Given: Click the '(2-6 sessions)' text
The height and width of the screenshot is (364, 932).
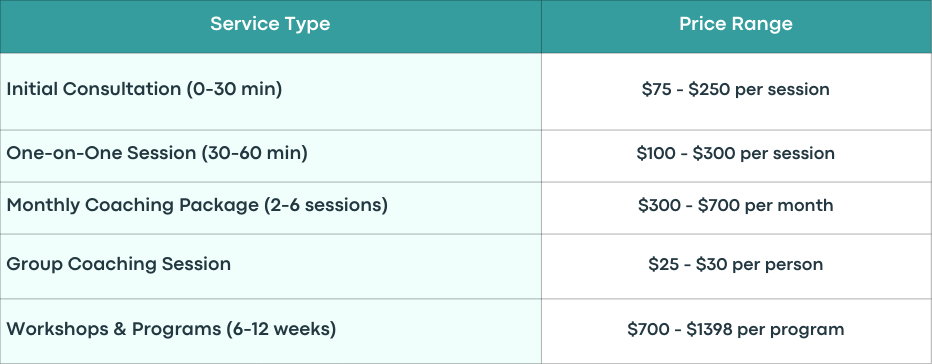Looking at the screenshot, I should (326, 205).
